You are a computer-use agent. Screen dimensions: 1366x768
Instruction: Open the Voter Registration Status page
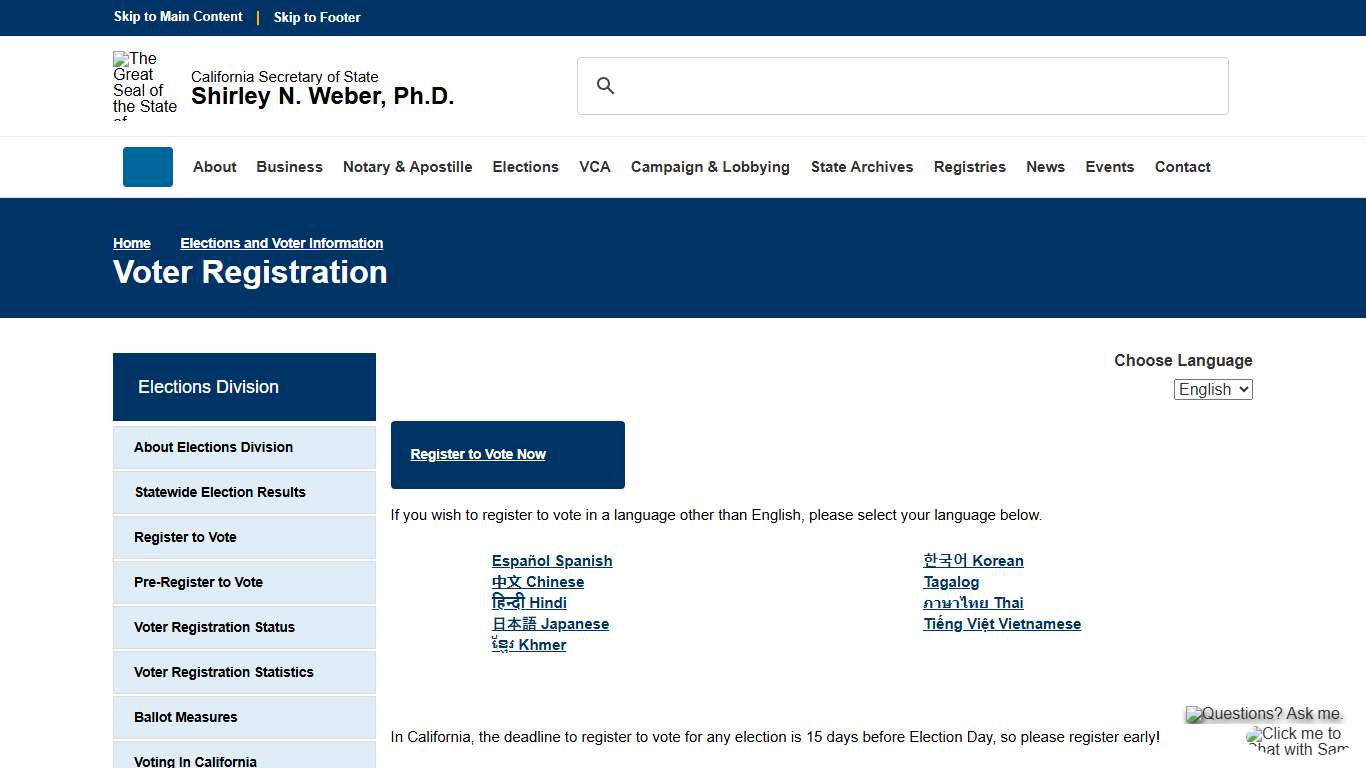click(214, 627)
